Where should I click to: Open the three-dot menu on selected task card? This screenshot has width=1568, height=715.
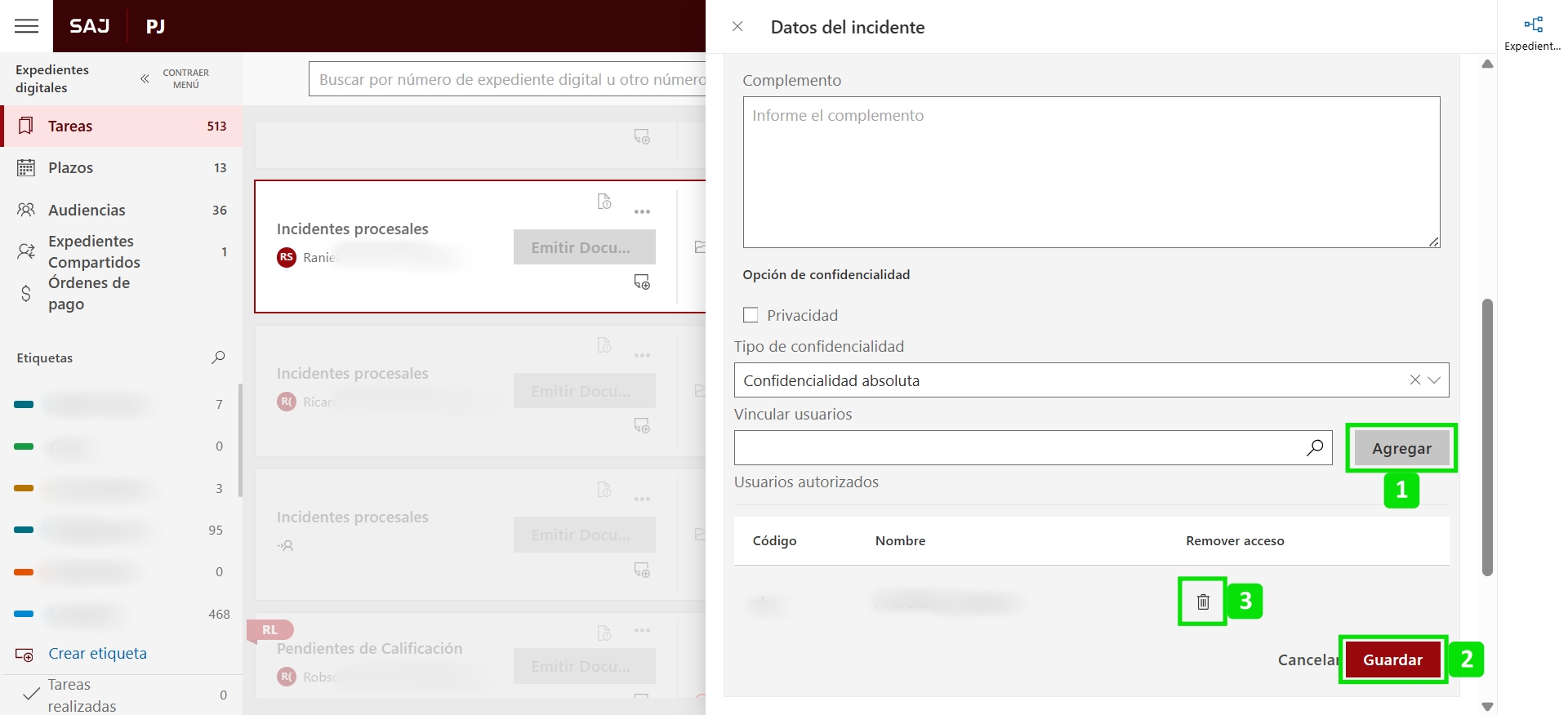coord(642,212)
